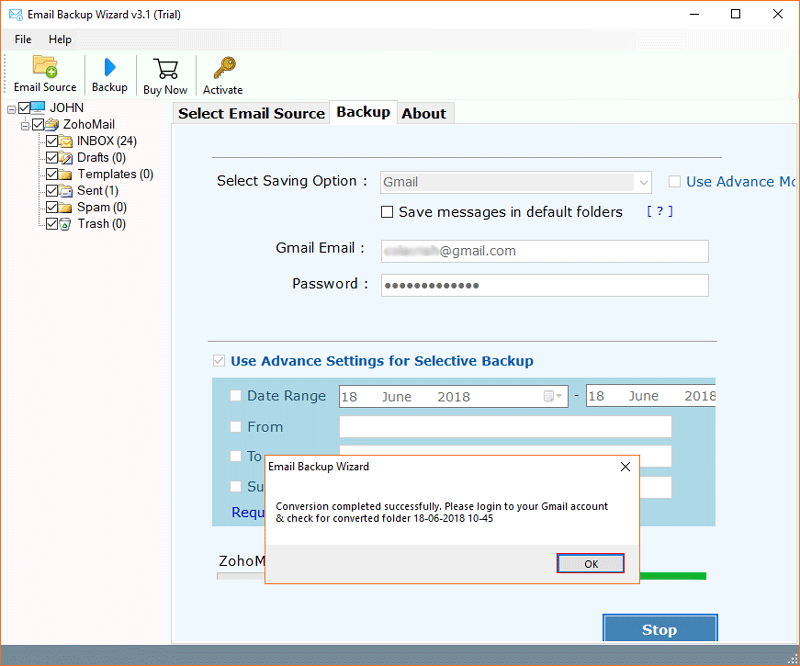Viewport: 800px width, 666px height.
Task: Uncheck the JOHN root checkbox
Action: pyautogui.click(x=24, y=108)
